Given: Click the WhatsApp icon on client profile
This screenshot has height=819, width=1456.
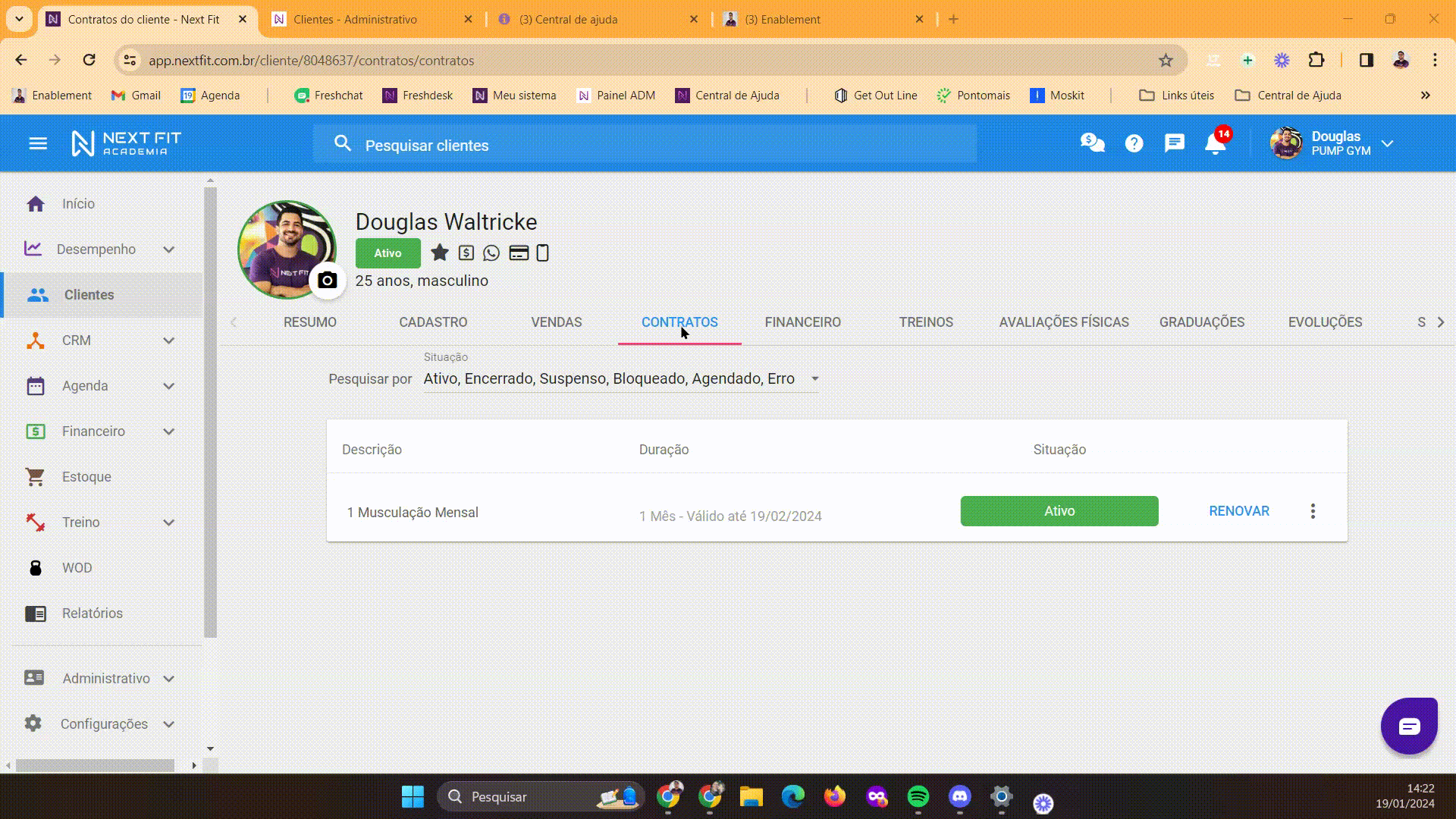Looking at the screenshot, I should pos(491,253).
